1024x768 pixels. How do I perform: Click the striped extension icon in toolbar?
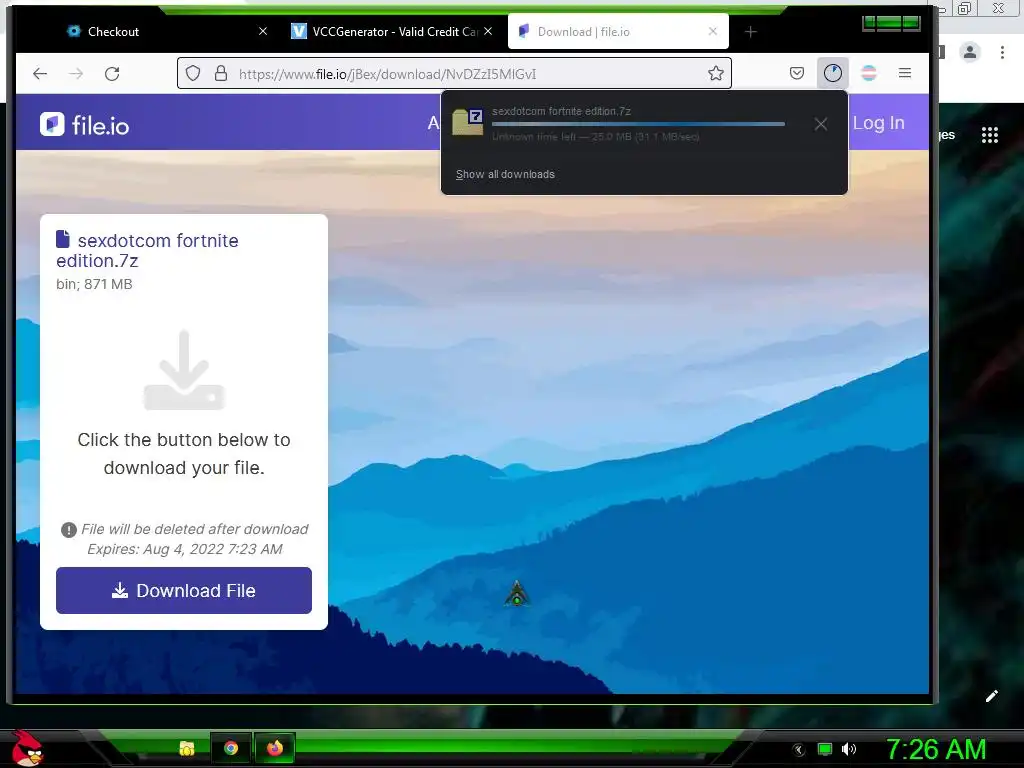(869, 73)
